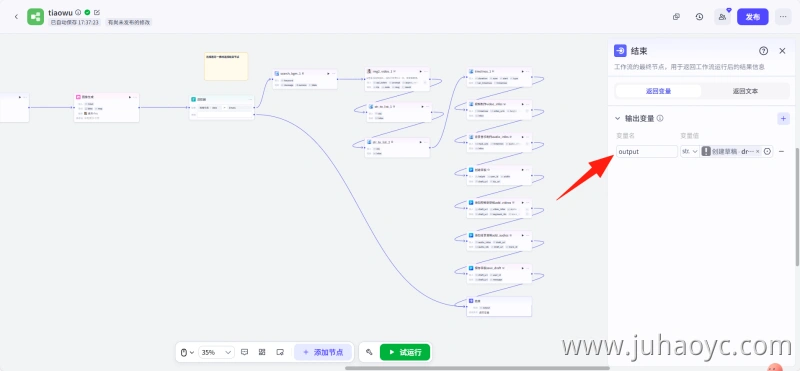Open the collaborators icon beside publish button
Image resolution: width=800 pixels, height=371 pixels.
click(722, 17)
